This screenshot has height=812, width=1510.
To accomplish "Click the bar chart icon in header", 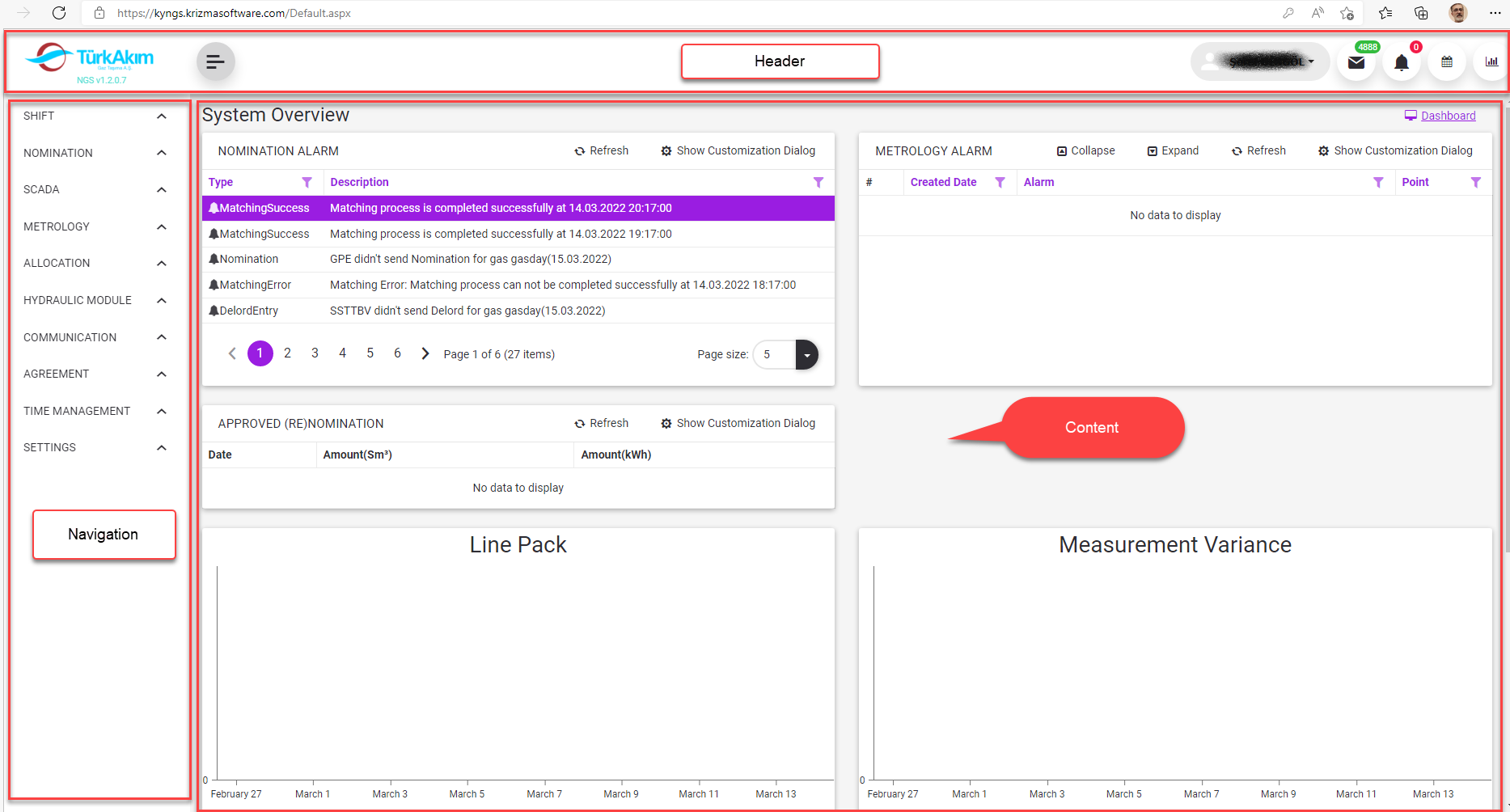I will click(x=1491, y=62).
